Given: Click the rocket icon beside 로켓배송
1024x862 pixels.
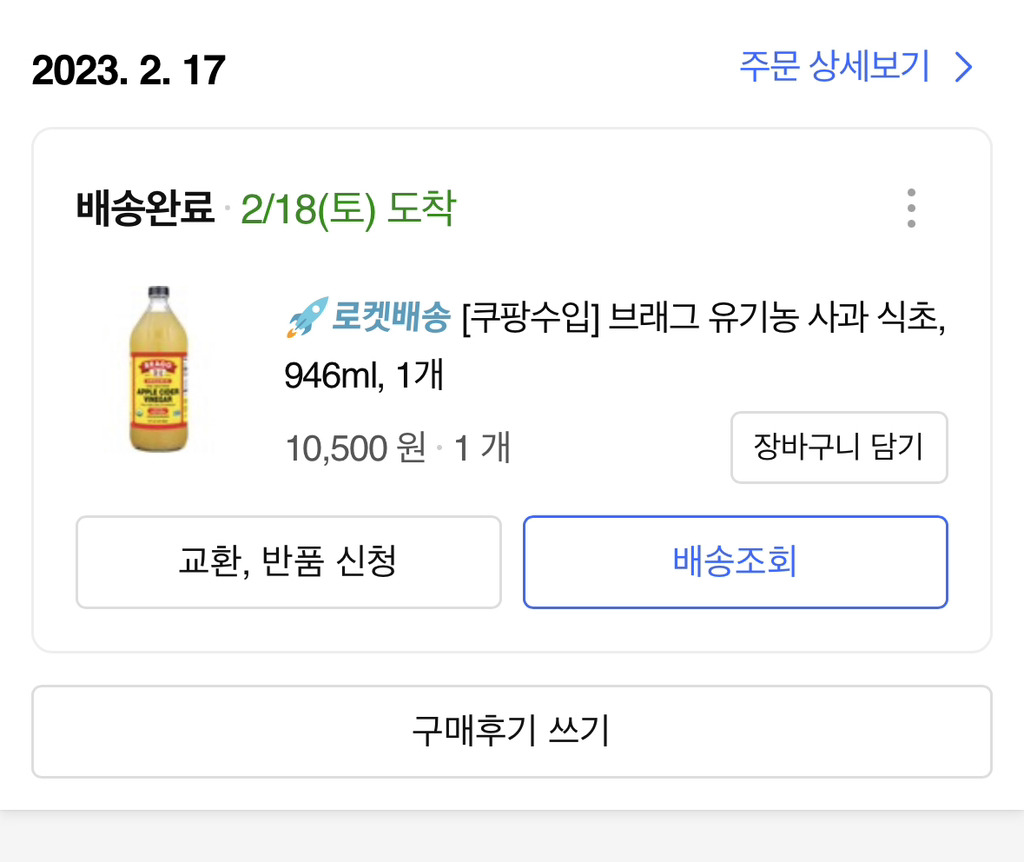Looking at the screenshot, I should (305, 316).
